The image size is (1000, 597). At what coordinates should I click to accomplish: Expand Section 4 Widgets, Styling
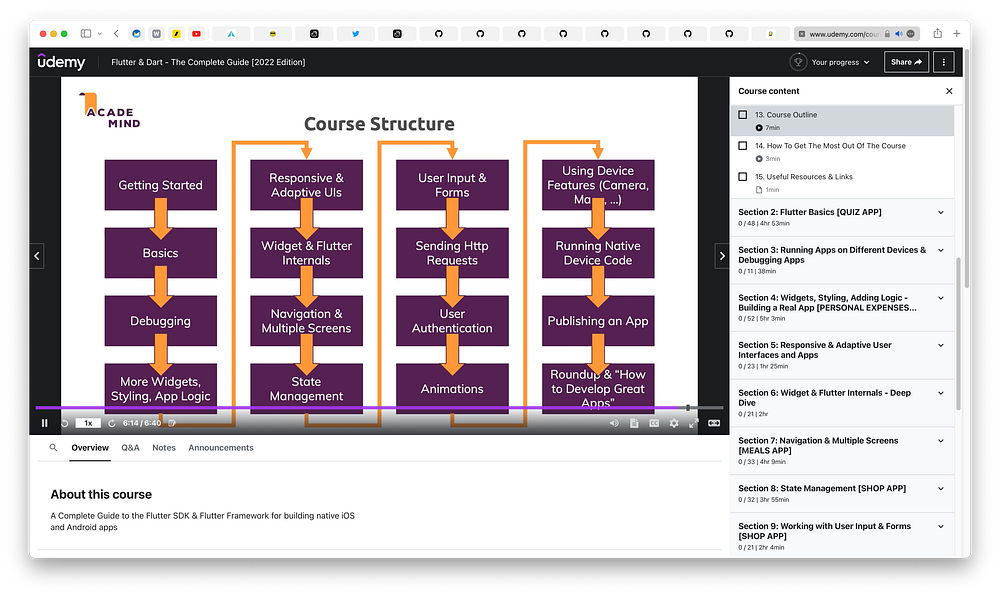click(941, 298)
